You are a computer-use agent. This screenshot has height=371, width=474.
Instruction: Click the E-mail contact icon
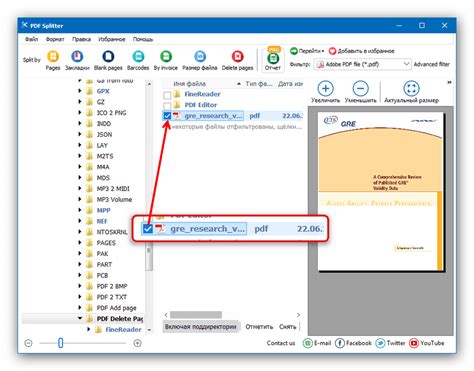coord(307,343)
